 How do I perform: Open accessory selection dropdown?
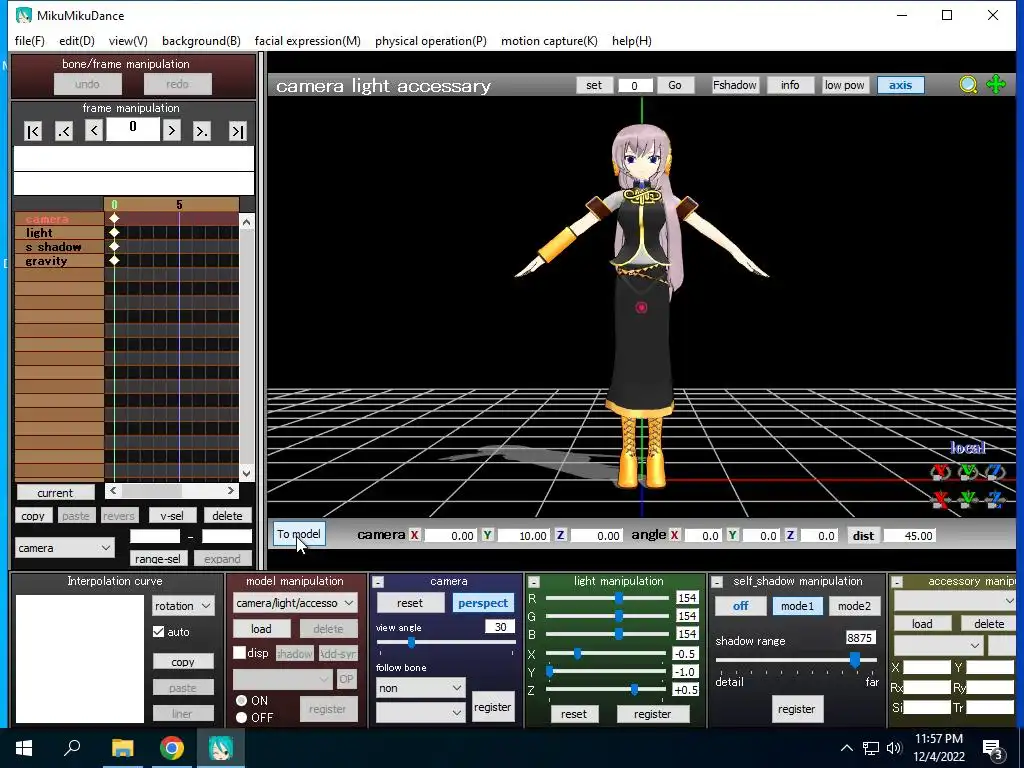click(x=955, y=600)
